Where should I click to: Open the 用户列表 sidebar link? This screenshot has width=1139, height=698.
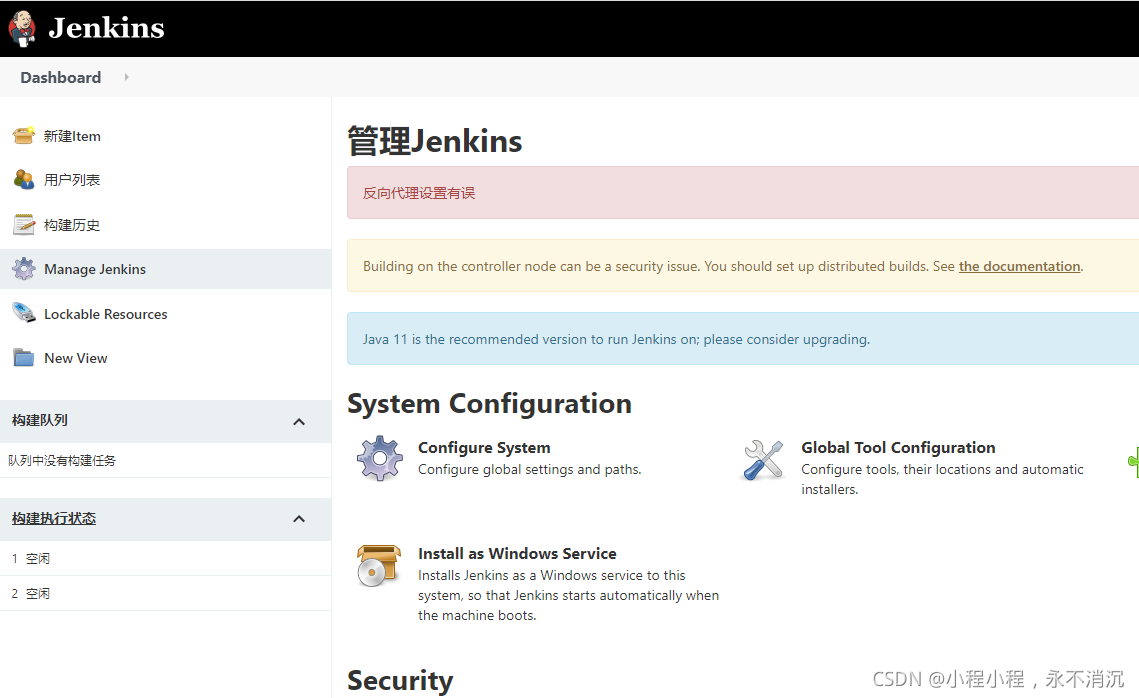(72, 180)
